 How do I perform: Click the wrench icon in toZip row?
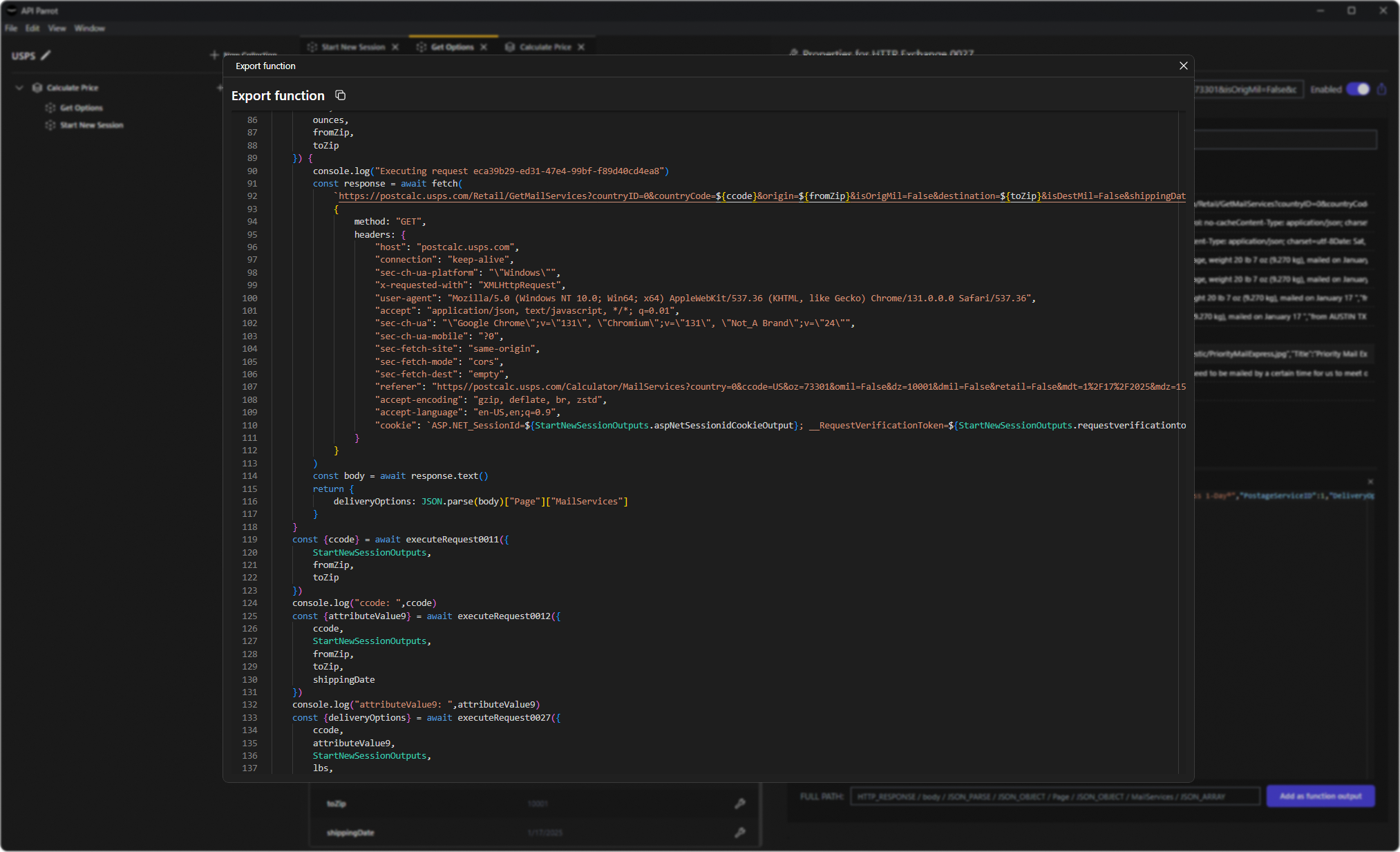click(740, 804)
